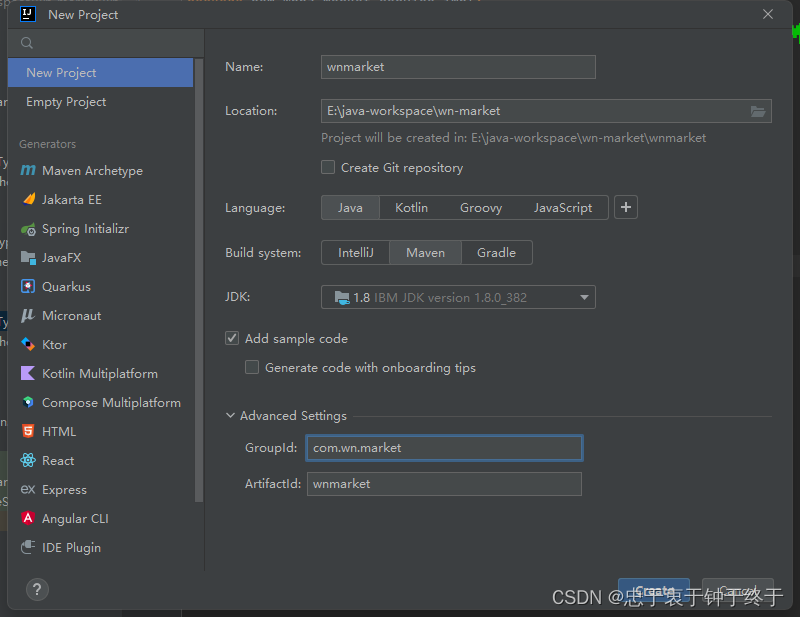
Task: Click the Maven Archetype generator icon
Action: 28,170
